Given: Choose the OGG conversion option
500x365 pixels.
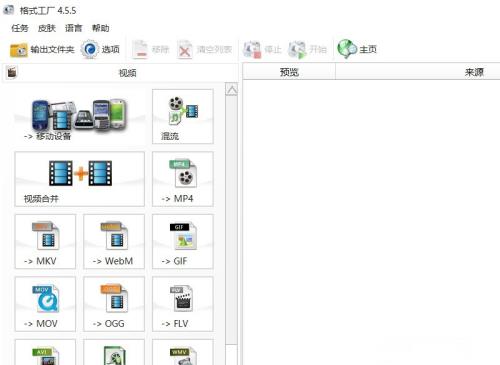Looking at the screenshot, I should 114,304.
